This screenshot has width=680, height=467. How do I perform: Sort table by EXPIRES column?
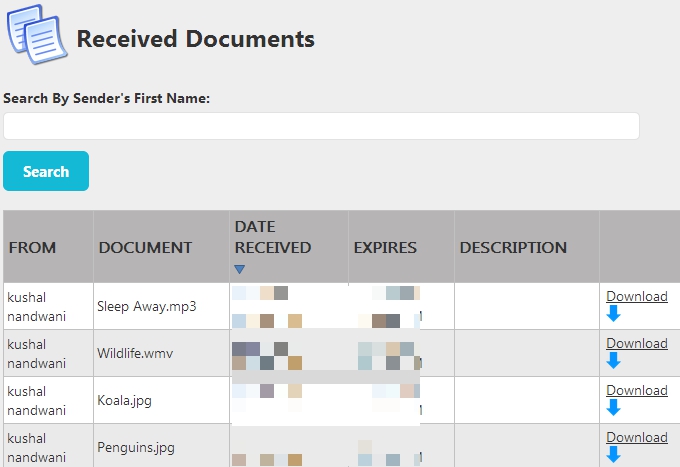[x=385, y=247]
